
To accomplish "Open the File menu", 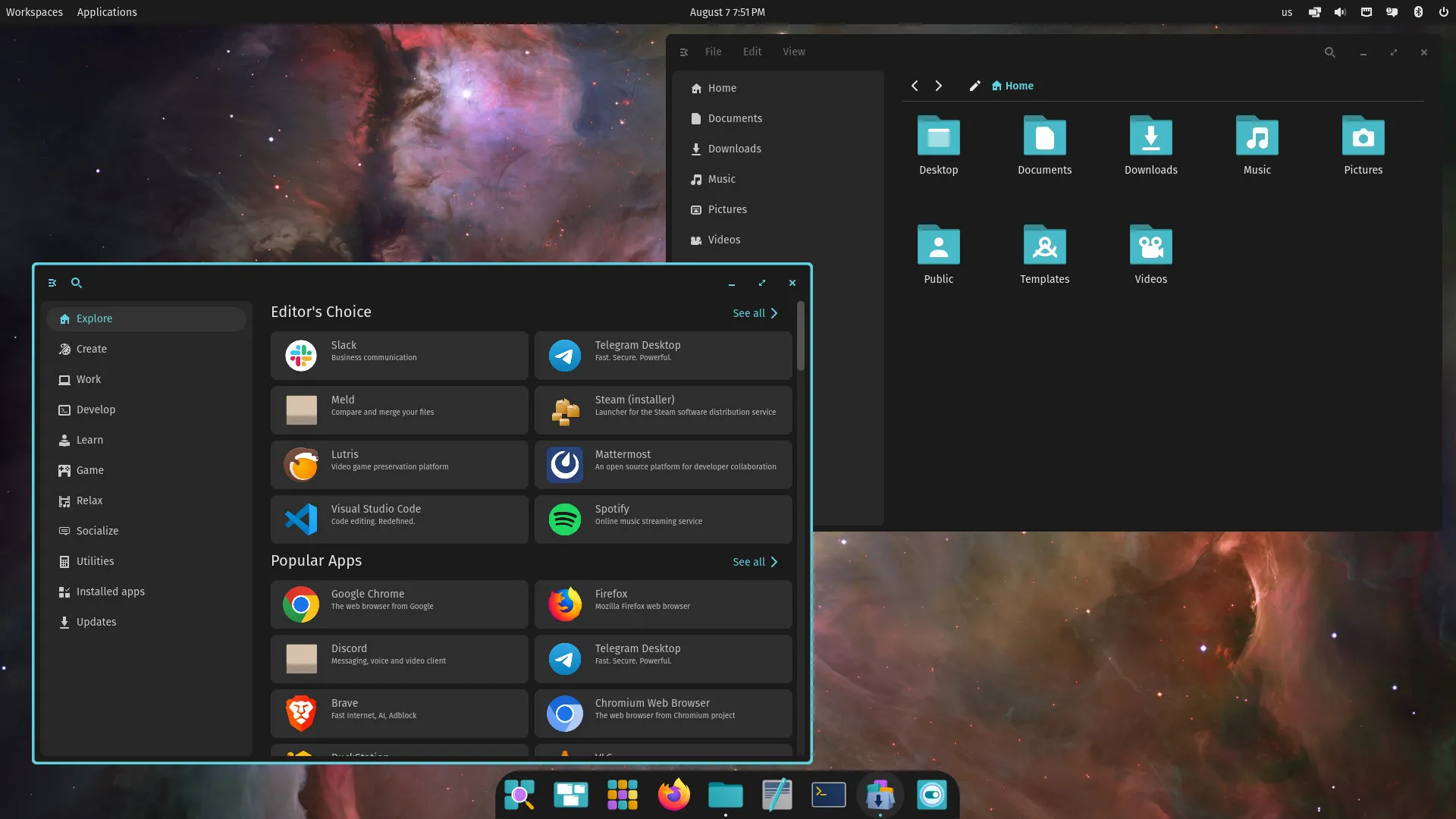I will tap(713, 52).
